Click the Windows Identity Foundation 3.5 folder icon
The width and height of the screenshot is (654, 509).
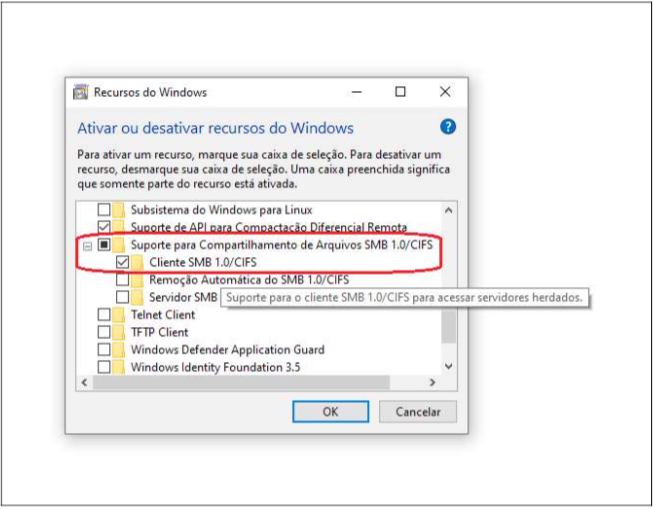point(119,367)
